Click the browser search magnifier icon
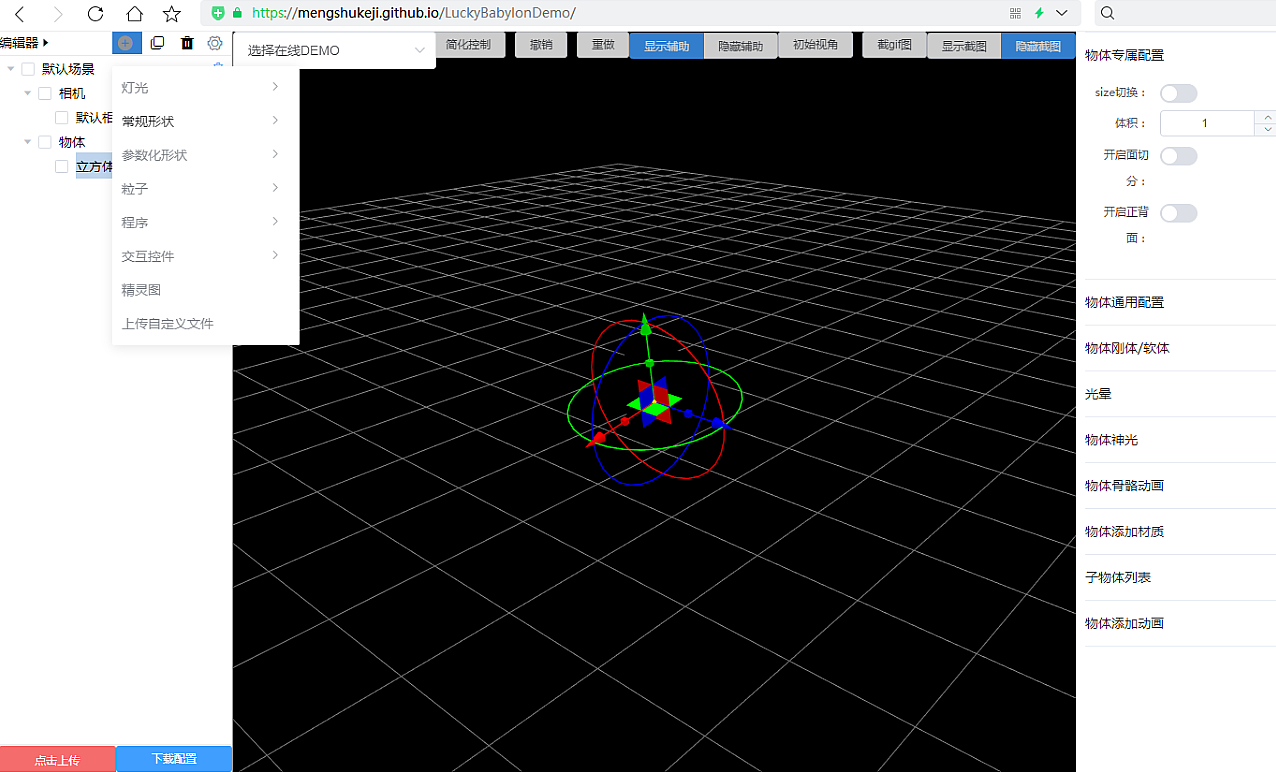1276x772 pixels. click(1108, 13)
